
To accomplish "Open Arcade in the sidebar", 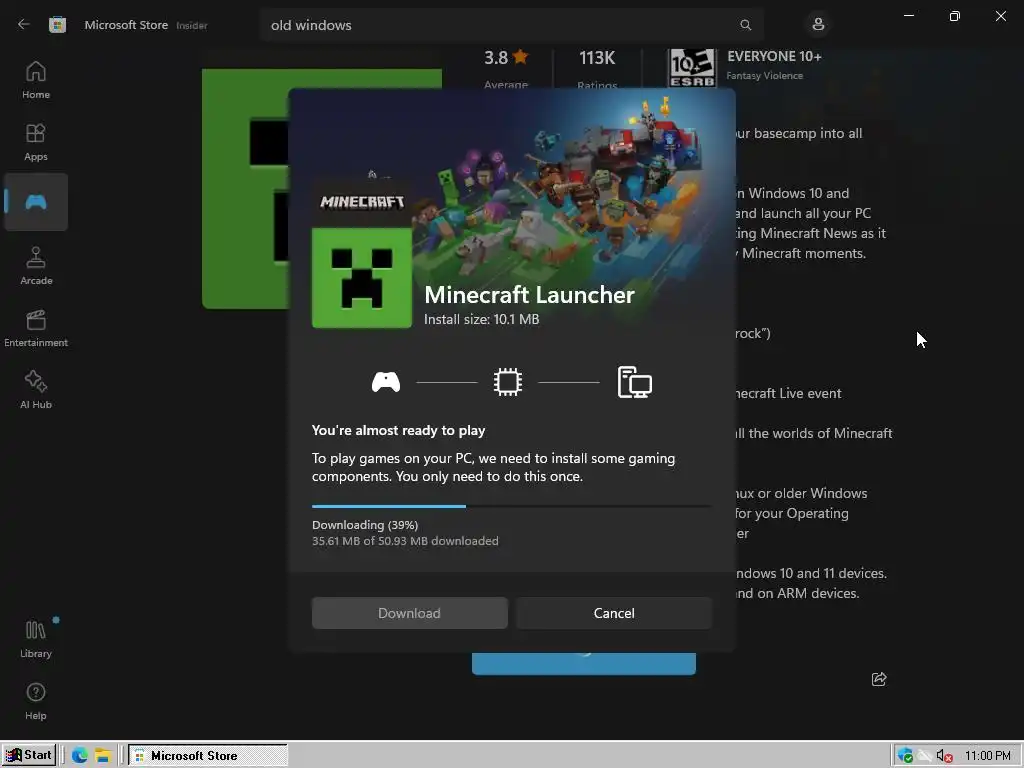I will [x=36, y=266].
